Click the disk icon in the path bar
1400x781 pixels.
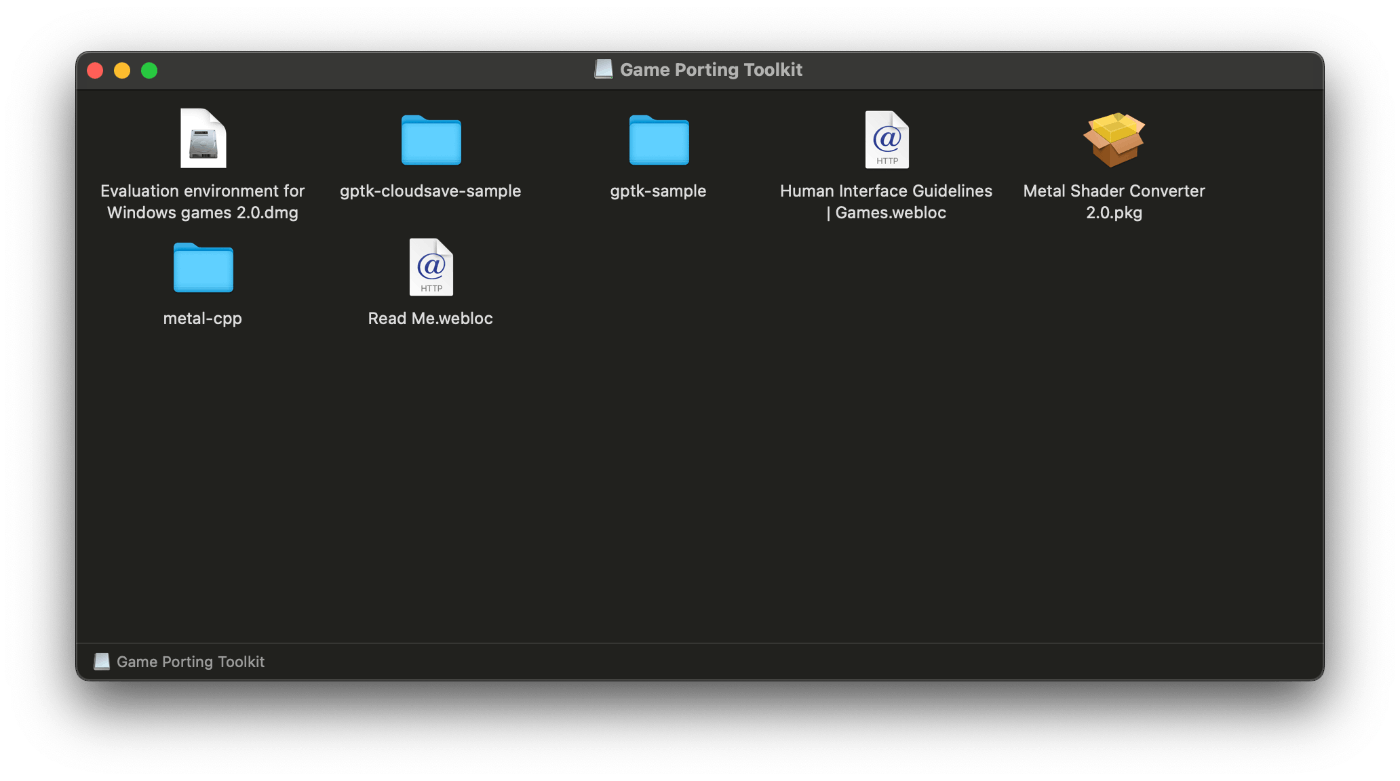click(x=101, y=661)
